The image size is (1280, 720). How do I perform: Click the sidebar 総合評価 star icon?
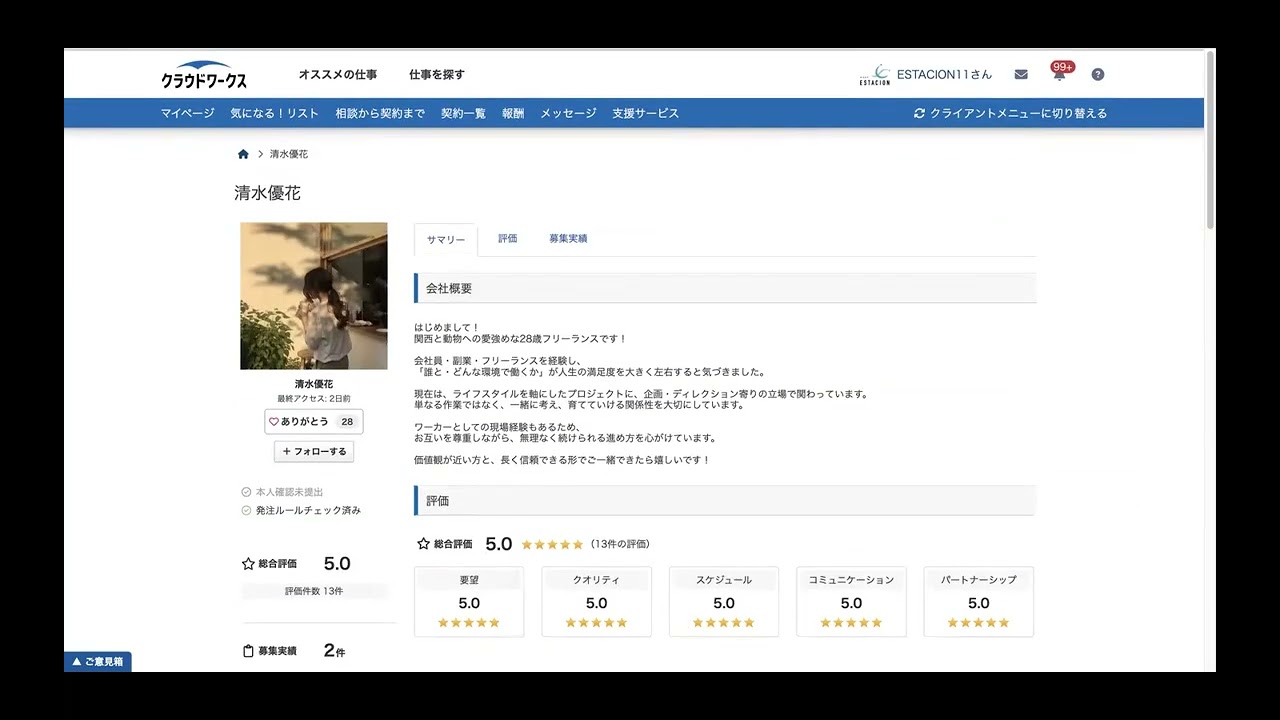[248, 564]
